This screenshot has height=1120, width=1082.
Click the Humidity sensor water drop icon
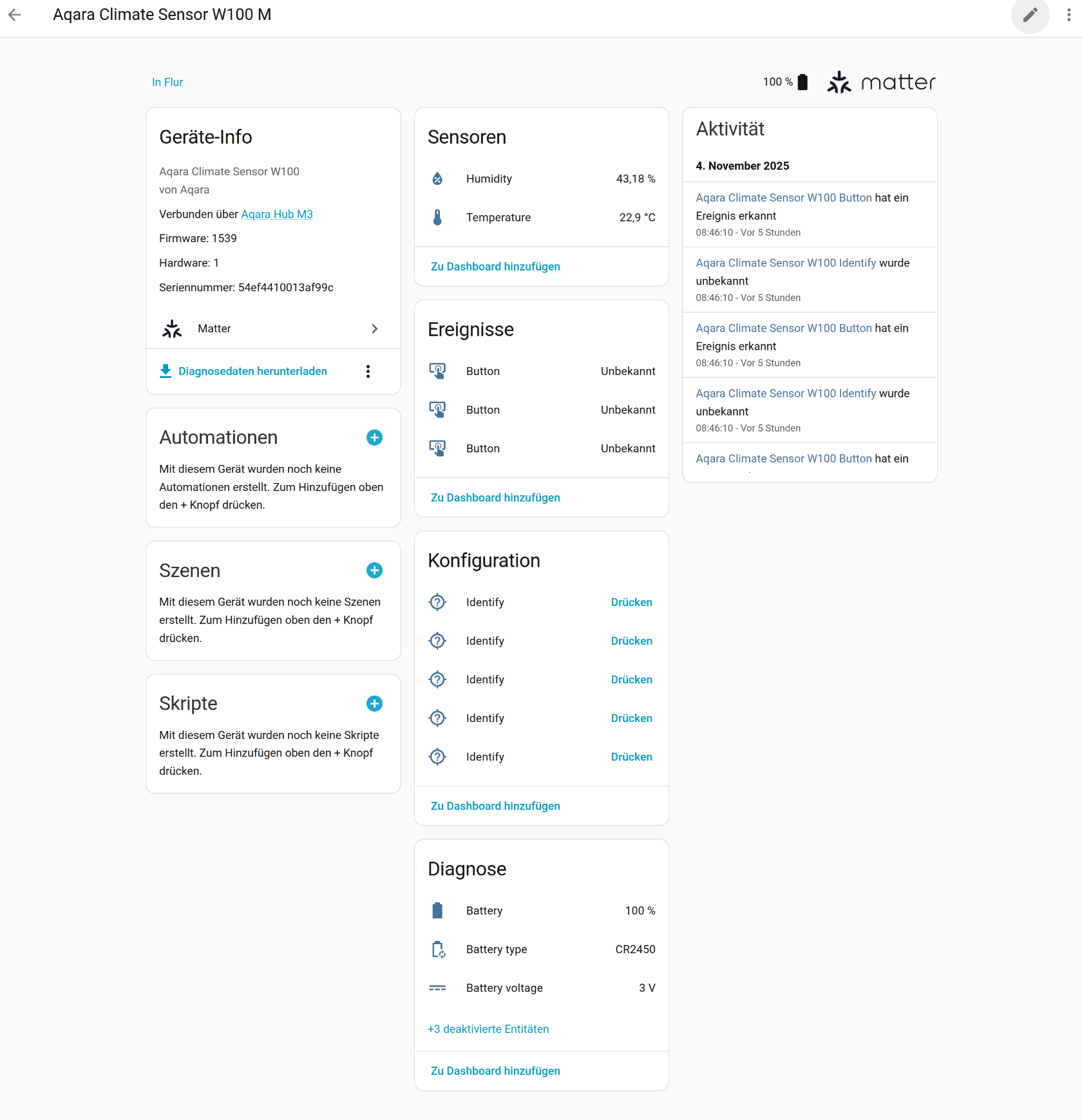click(x=437, y=179)
